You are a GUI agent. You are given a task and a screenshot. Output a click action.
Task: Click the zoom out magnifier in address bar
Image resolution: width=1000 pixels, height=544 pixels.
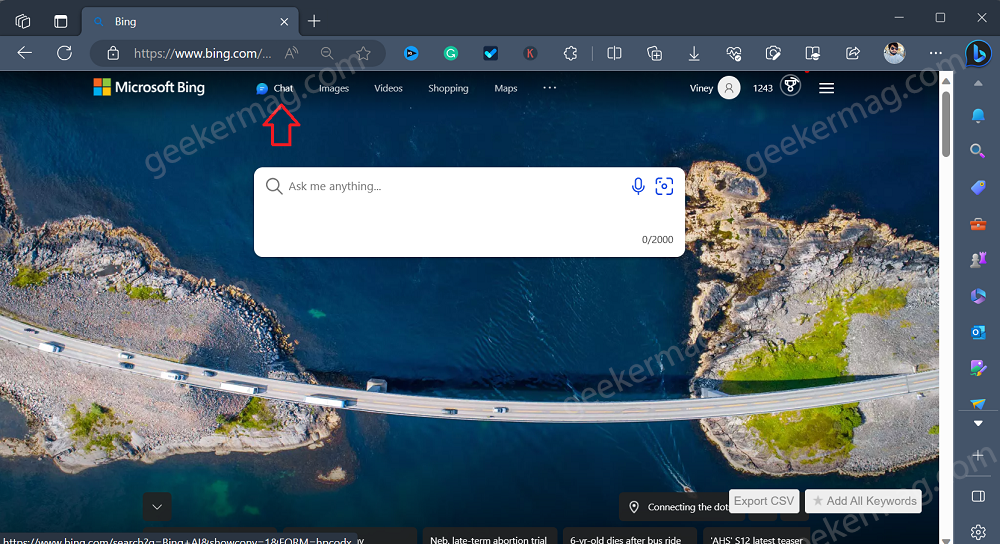point(327,53)
